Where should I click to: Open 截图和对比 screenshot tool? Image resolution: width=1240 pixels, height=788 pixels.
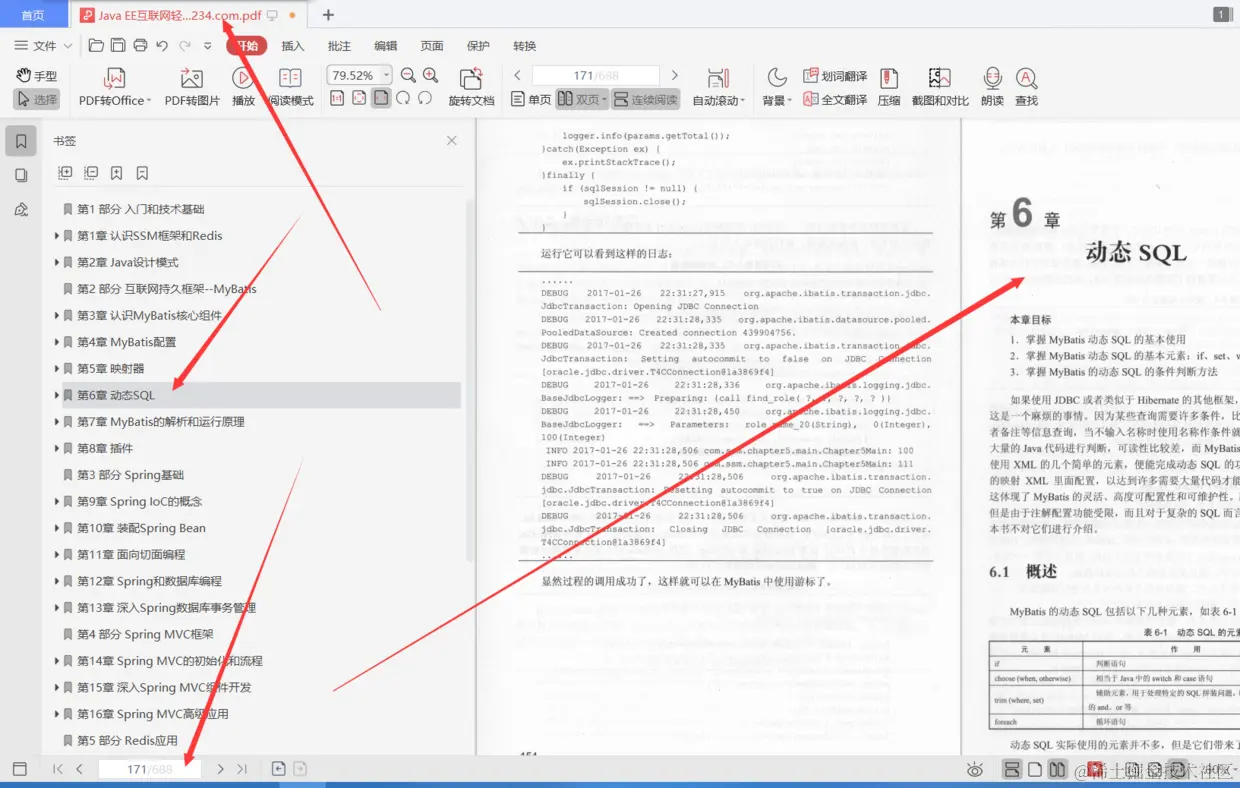point(940,87)
